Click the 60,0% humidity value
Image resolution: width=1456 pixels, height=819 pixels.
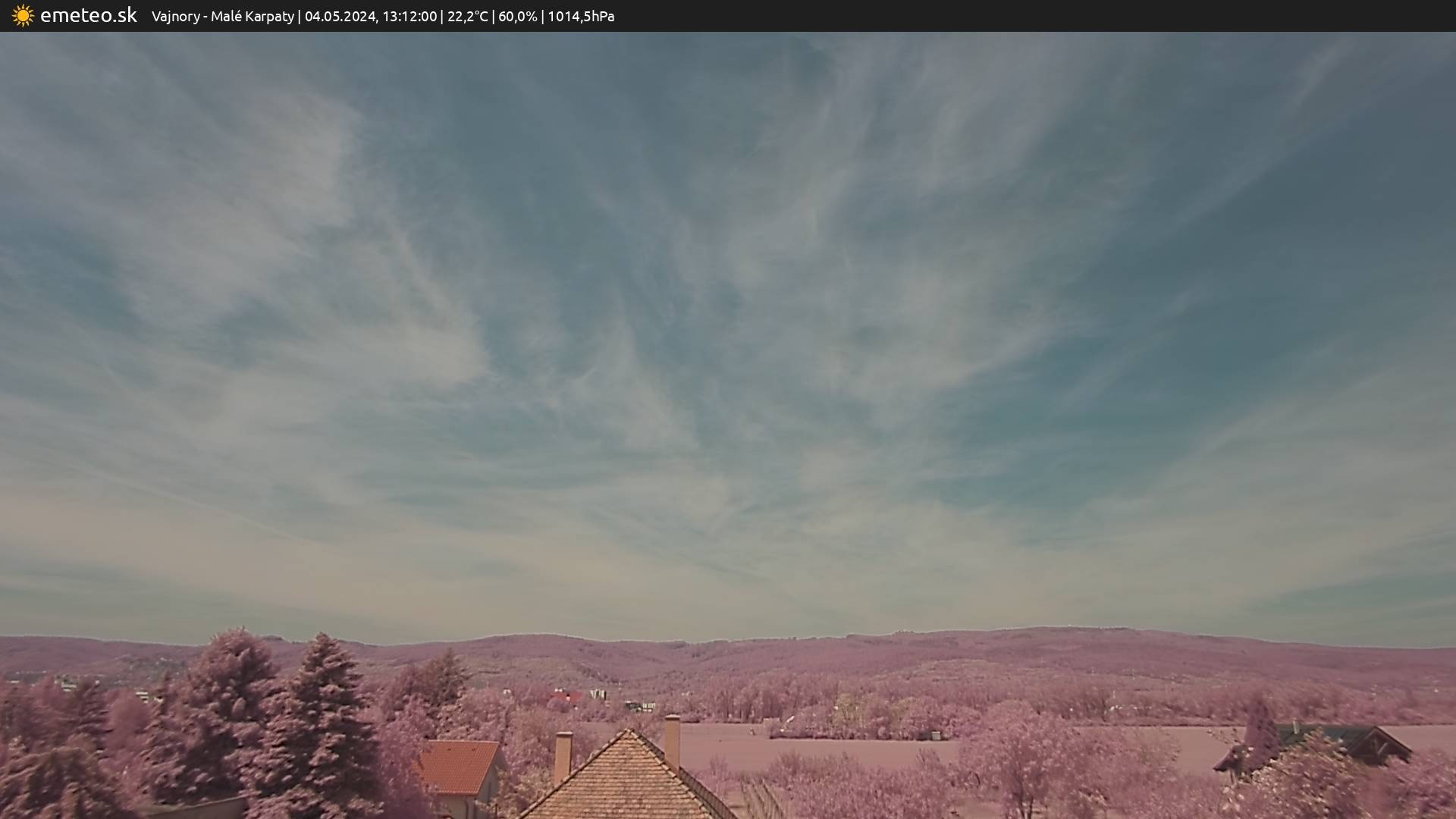click(517, 16)
